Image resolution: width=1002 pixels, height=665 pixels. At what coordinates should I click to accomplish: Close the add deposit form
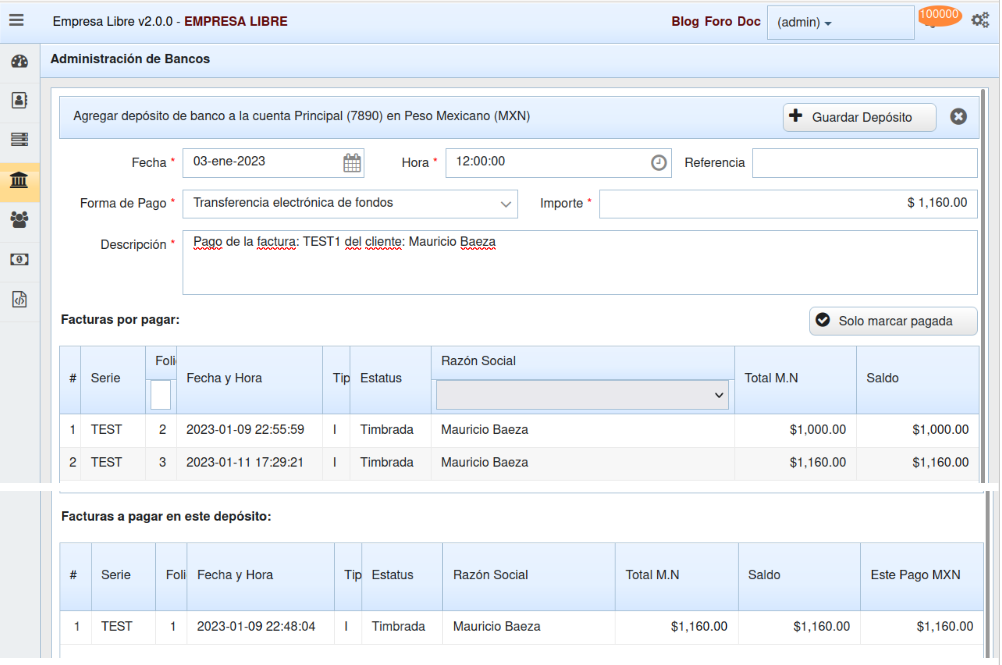(x=958, y=117)
